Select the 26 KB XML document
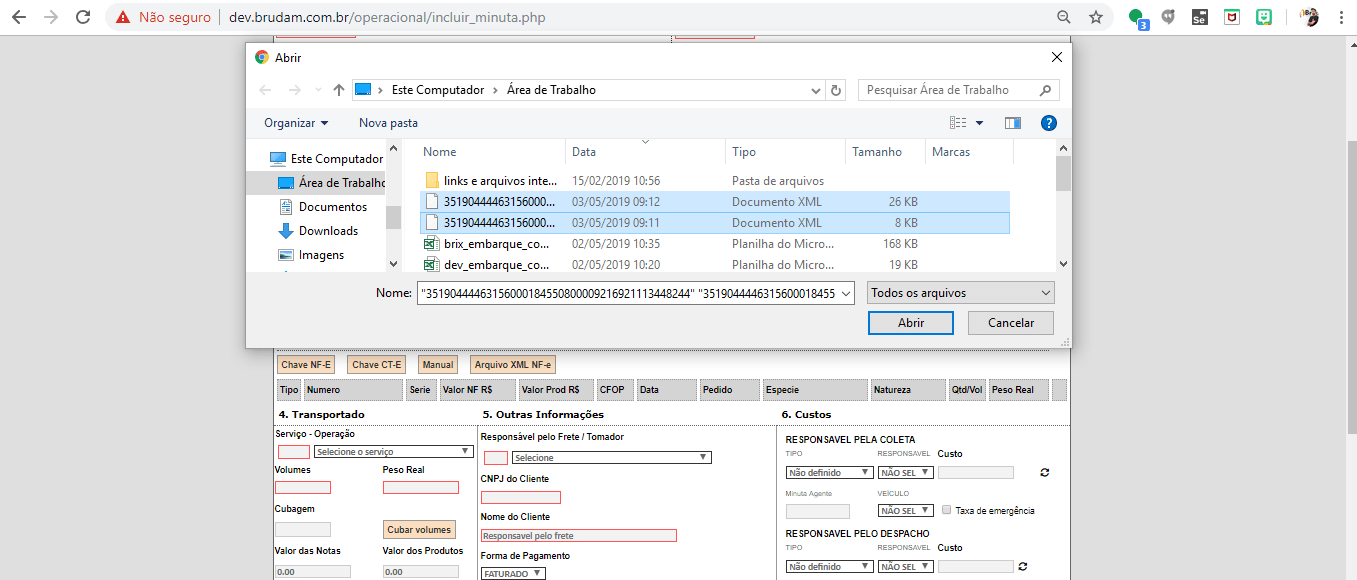This screenshot has width=1357, height=580. (x=715, y=202)
